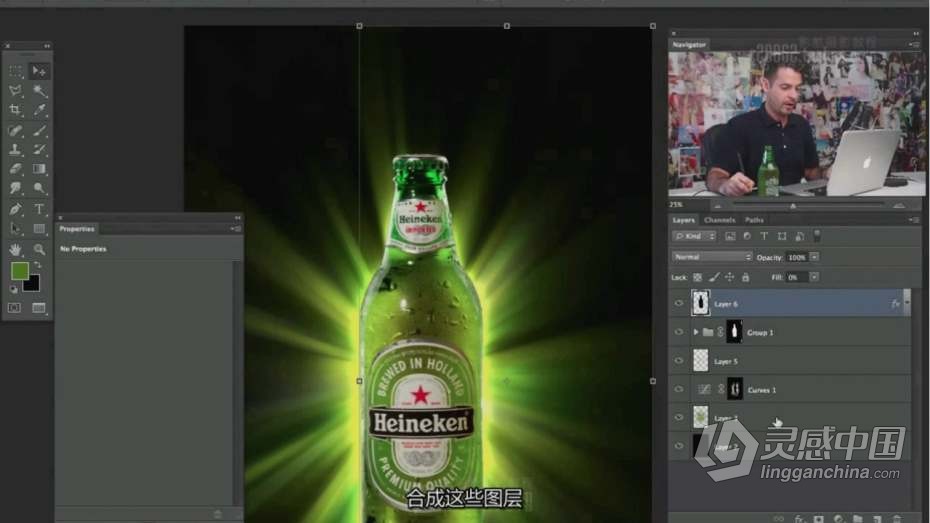Swap foreground and background colors icon
This screenshot has width=930, height=523.
click(x=36, y=266)
